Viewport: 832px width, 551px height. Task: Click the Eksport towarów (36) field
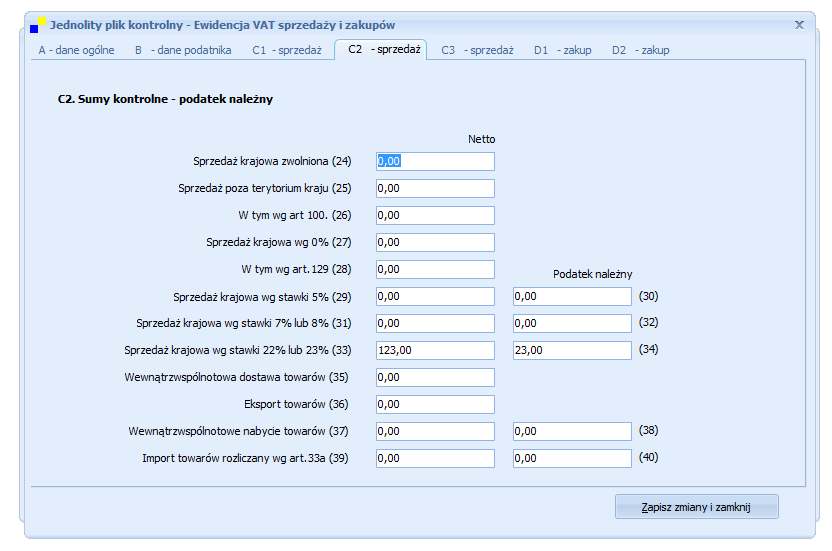click(435, 404)
